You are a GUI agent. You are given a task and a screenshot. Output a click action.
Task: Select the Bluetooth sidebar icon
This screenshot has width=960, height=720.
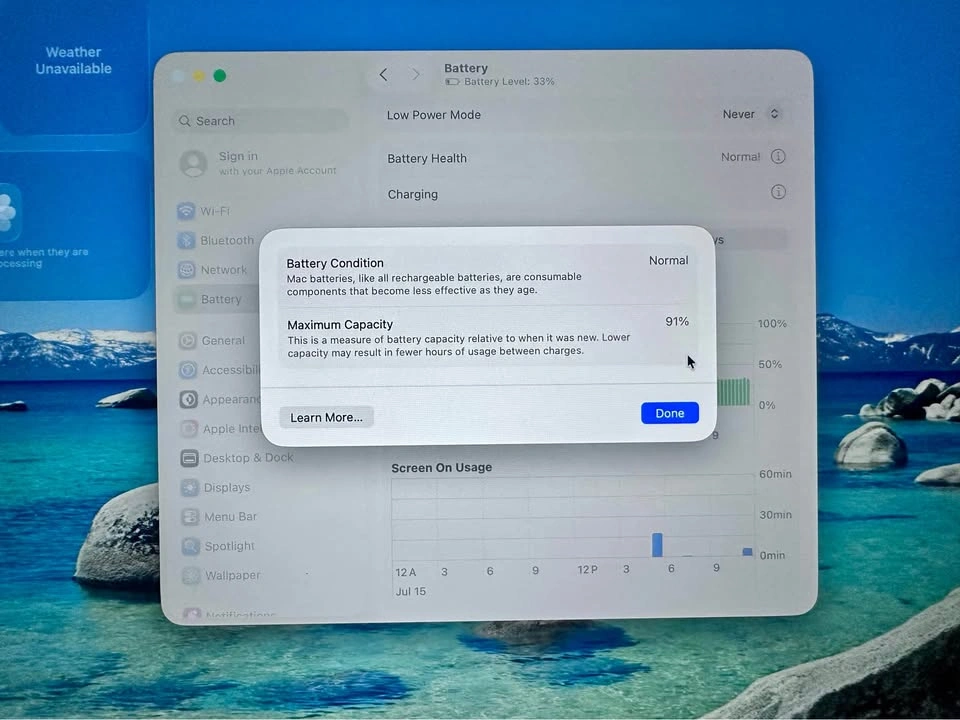pyautogui.click(x=186, y=240)
